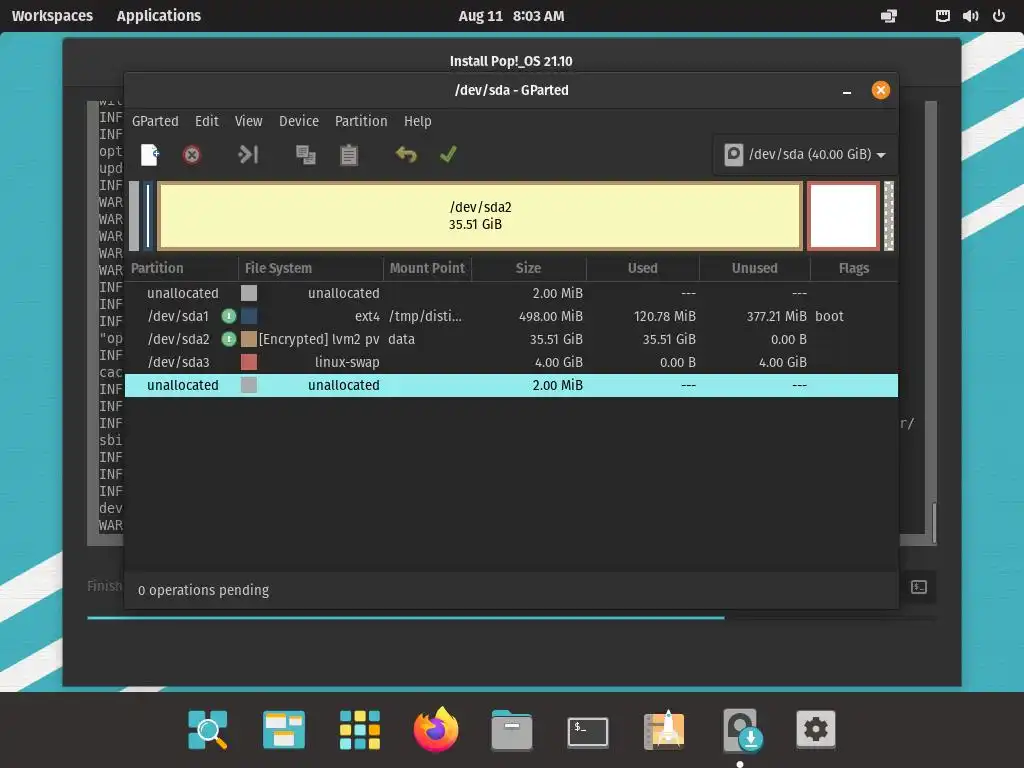Click the Paste partition toolbar icon
Viewport: 1024px width, 768px height.
pyautogui.click(x=349, y=155)
